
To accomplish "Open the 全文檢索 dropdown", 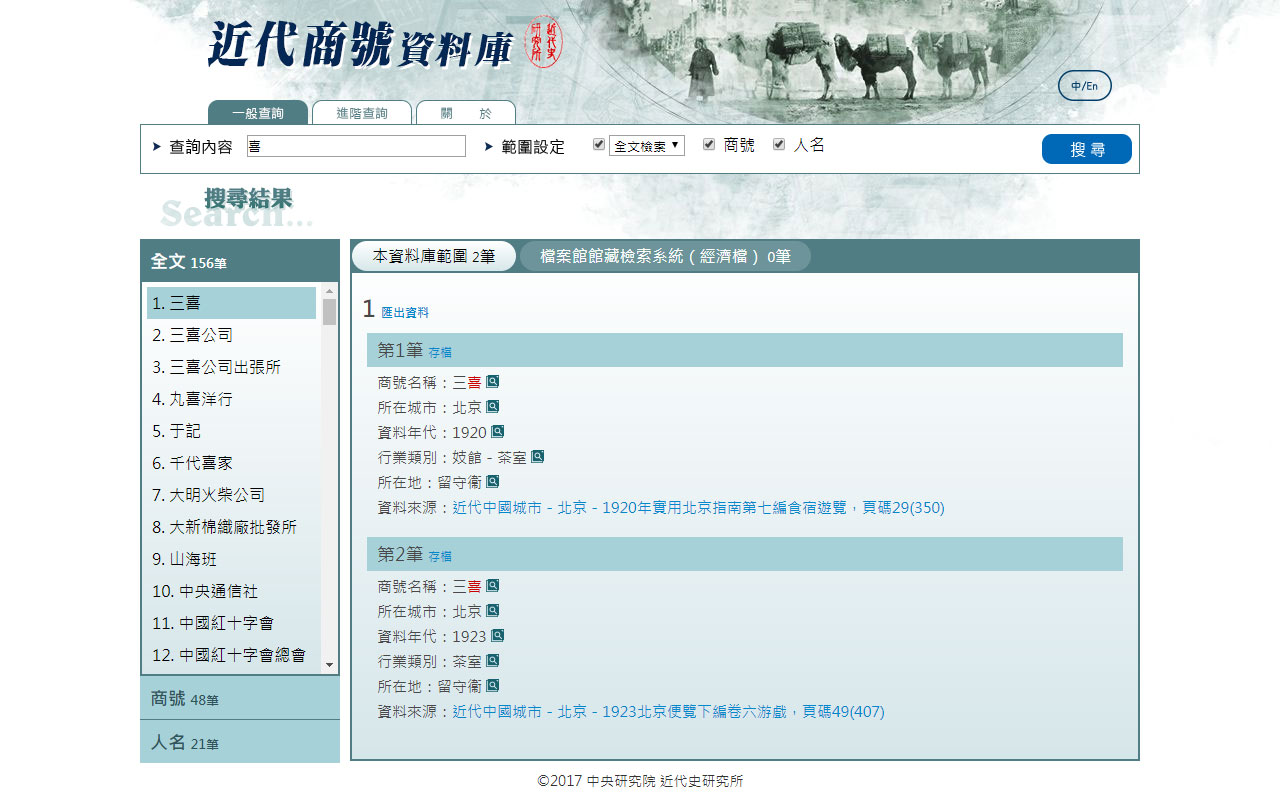I will click(647, 146).
